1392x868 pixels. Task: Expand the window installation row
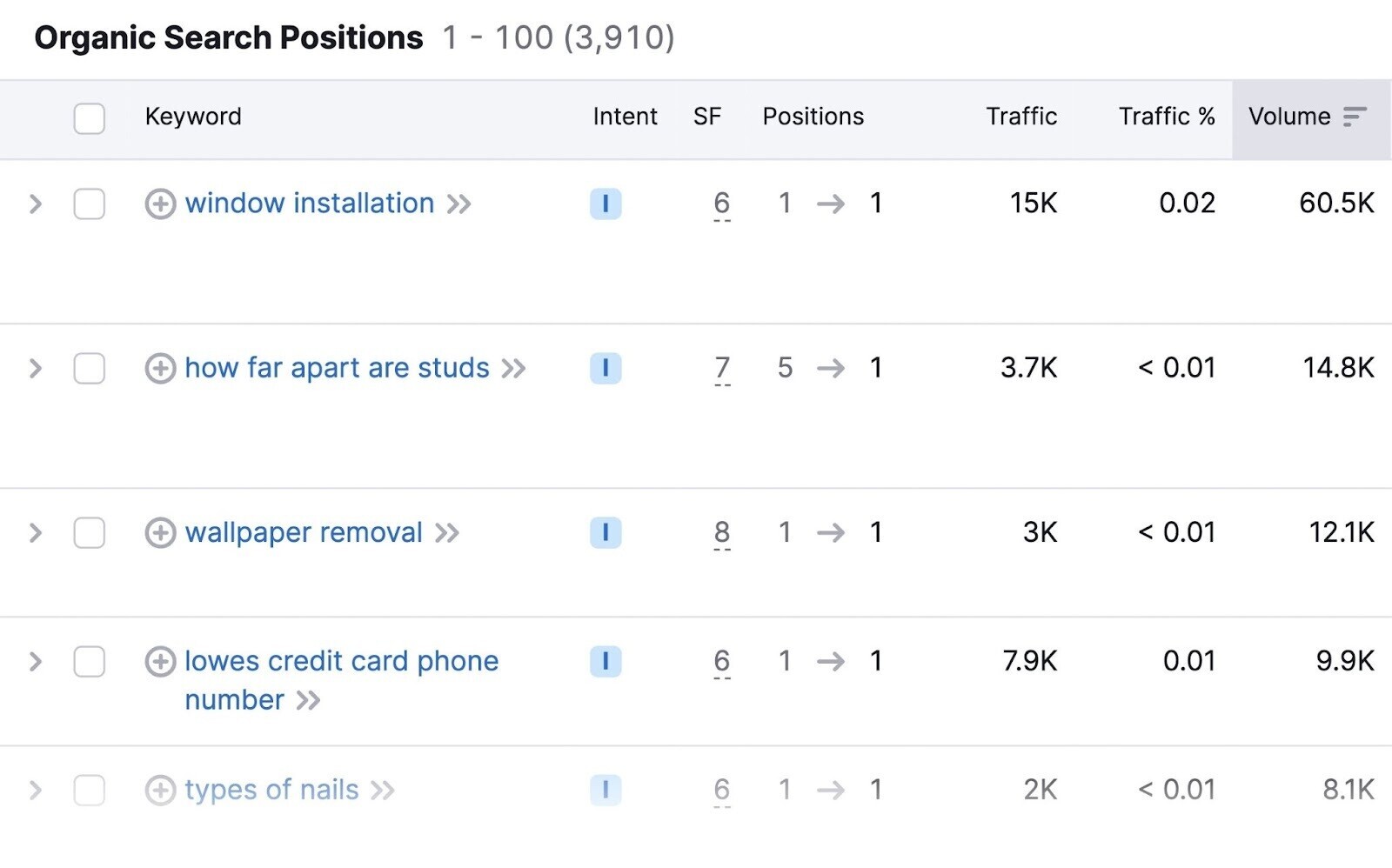click(x=36, y=204)
